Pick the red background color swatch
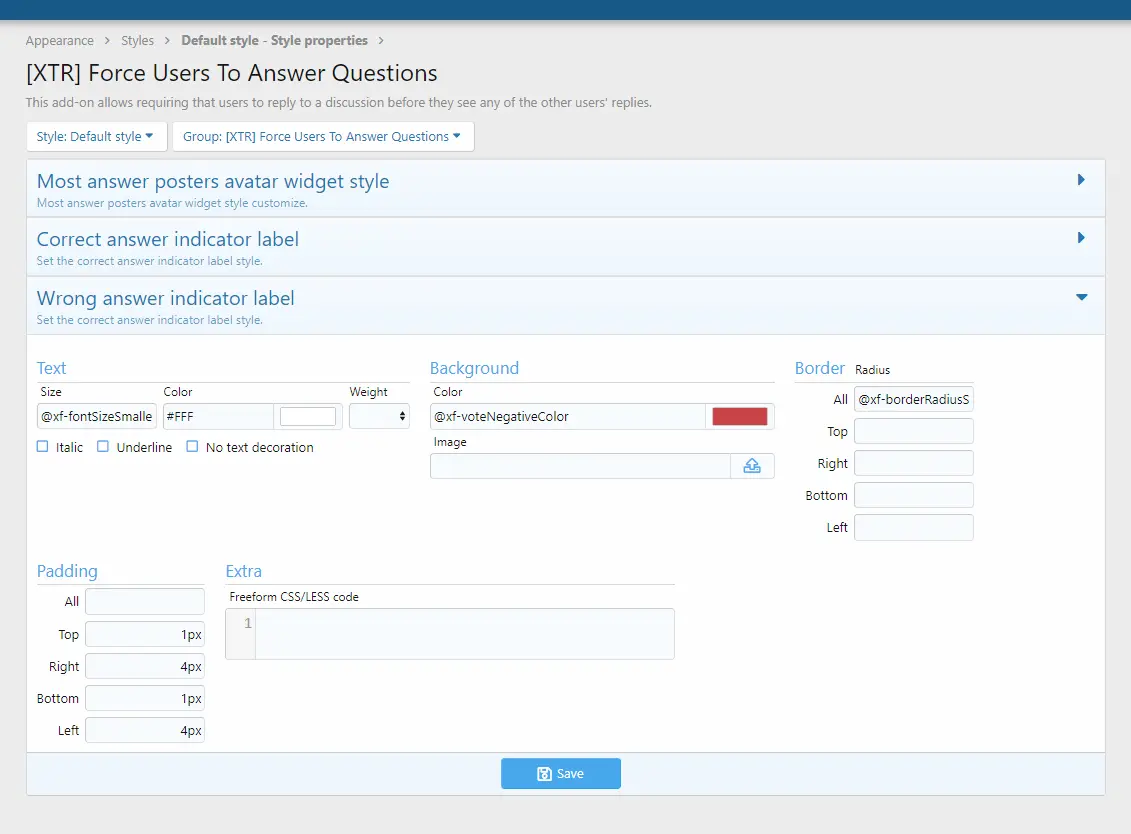Viewport: 1131px width, 834px height. point(739,416)
